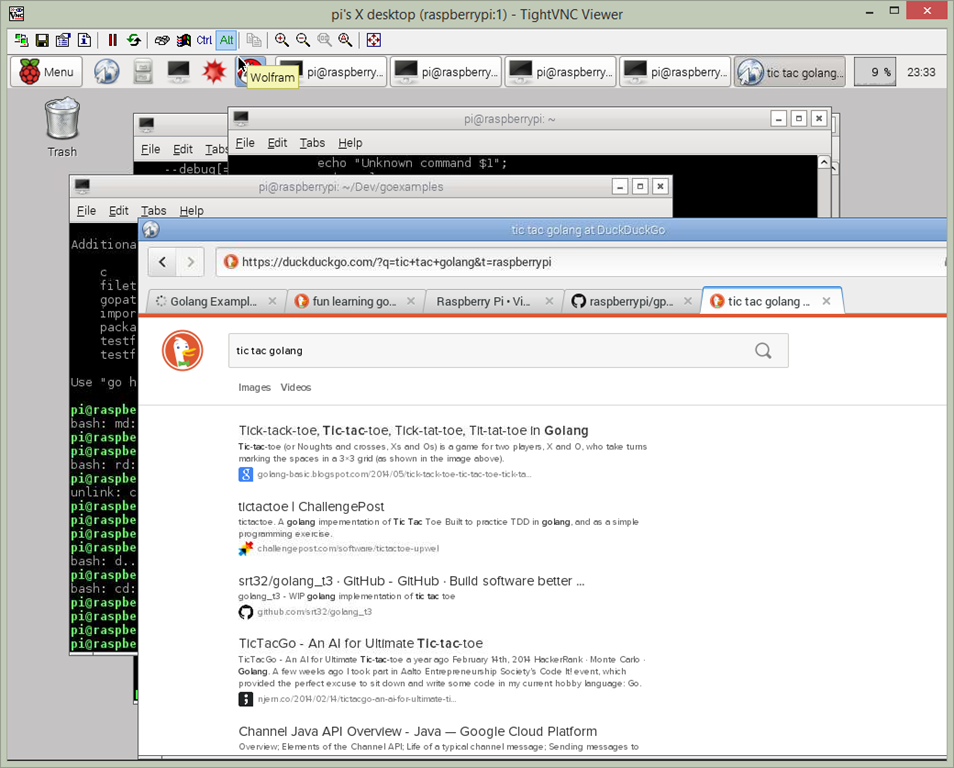The image size is (954, 768).
Task: Refresh the remote screen in TightVNC toolbar
Action: (133, 40)
